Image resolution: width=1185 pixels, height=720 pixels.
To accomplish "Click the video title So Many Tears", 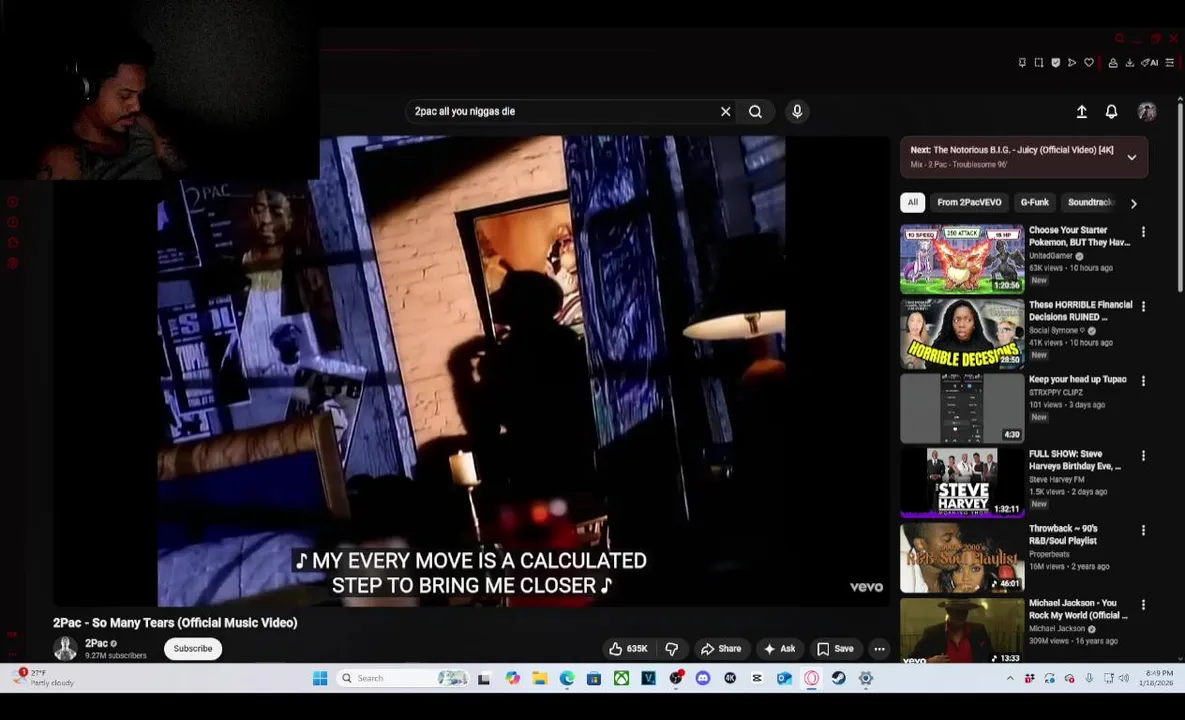I will 175,623.
